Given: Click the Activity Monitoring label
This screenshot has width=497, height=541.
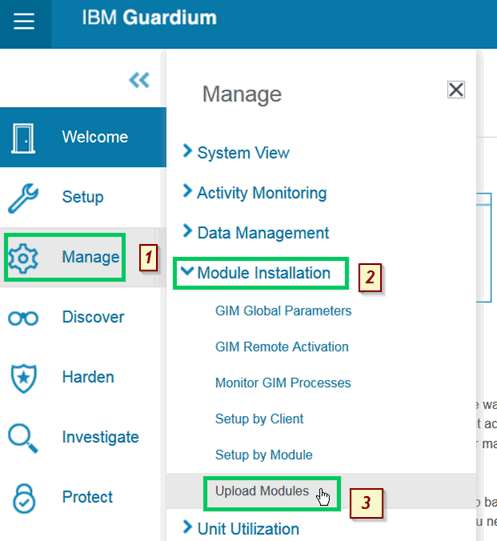Looking at the screenshot, I should click(x=262, y=193).
